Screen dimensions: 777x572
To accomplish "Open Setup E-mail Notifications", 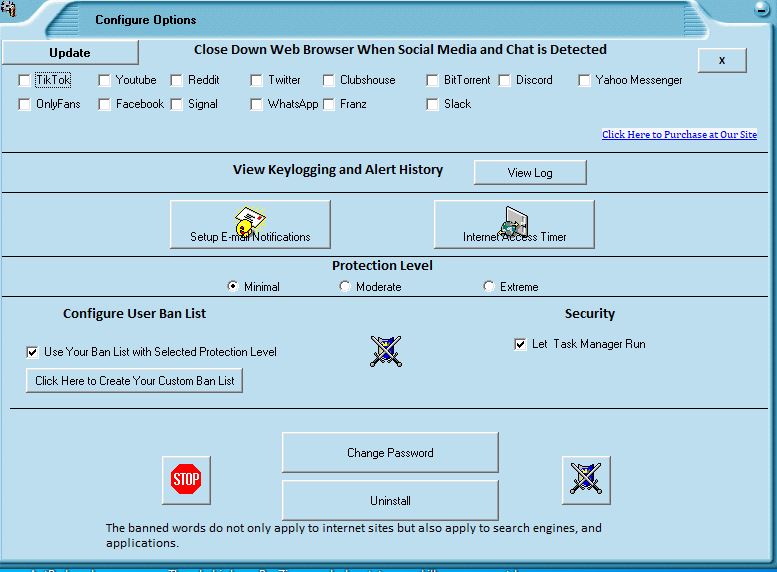I will click(x=250, y=225).
